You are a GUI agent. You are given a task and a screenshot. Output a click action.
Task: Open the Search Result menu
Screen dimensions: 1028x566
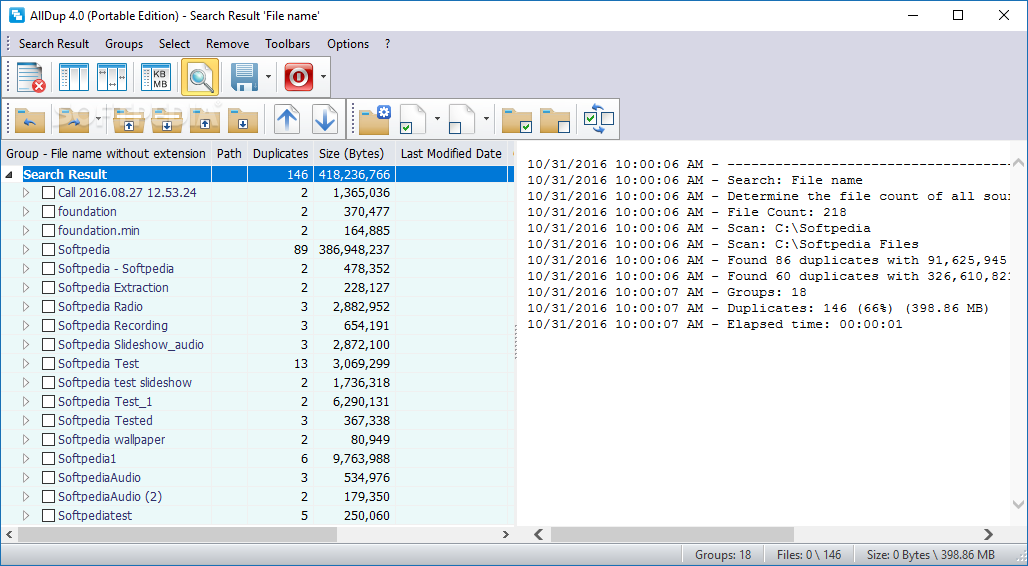[54, 44]
